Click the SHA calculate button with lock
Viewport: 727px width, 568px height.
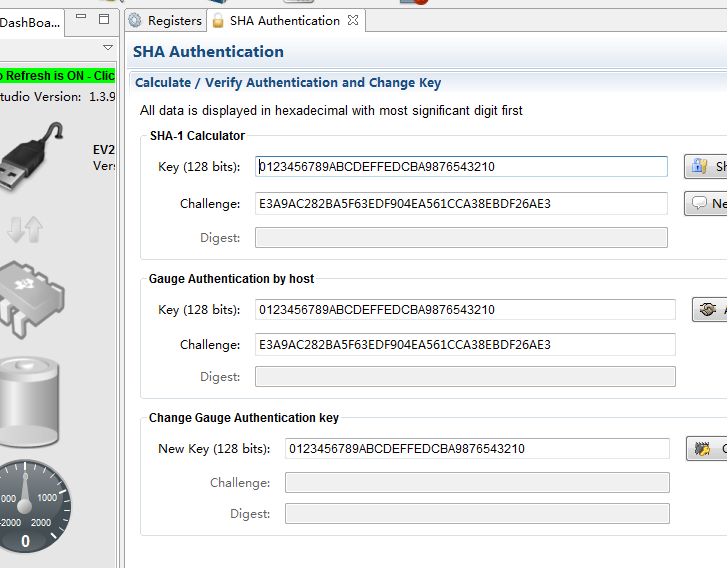click(x=705, y=167)
